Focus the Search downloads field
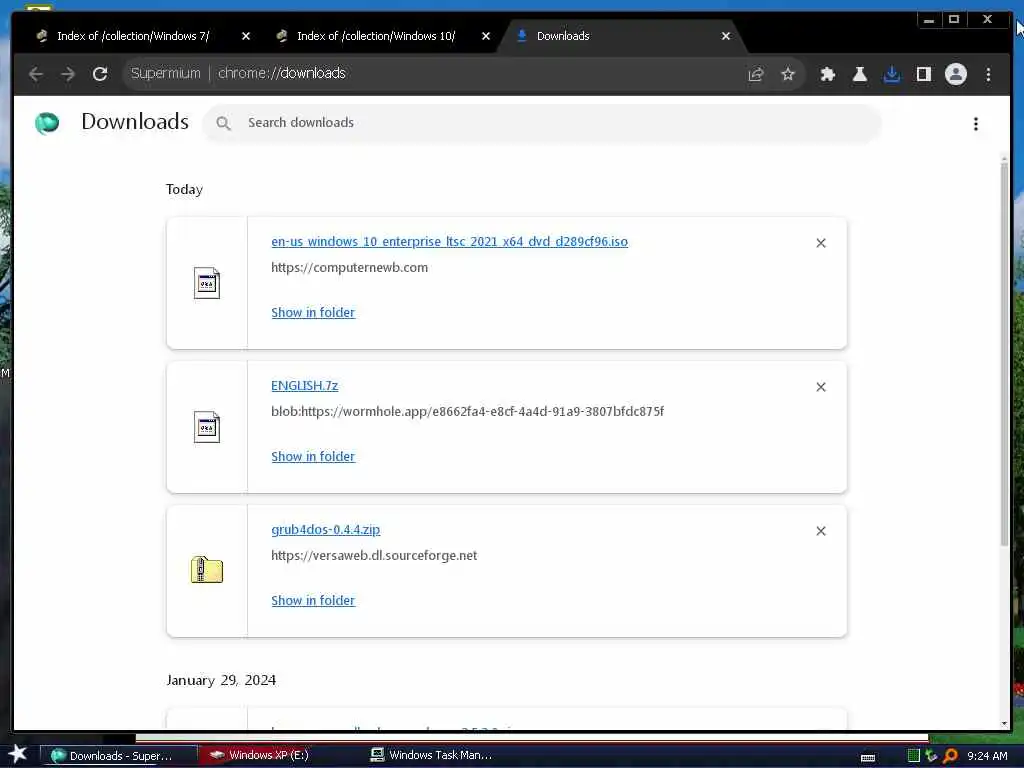This screenshot has width=1024, height=768. [x=542, y=123]
